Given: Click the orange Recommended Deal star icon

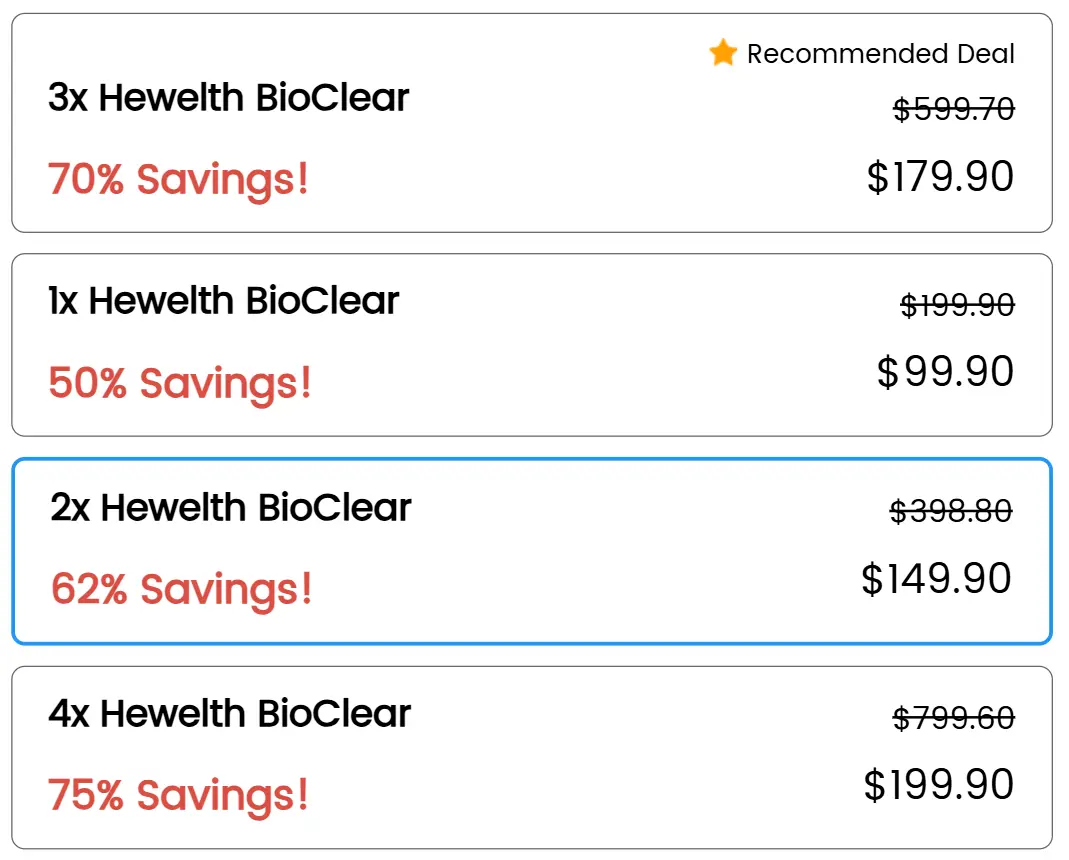Looking at the screenshot, I should pos(723,53).
